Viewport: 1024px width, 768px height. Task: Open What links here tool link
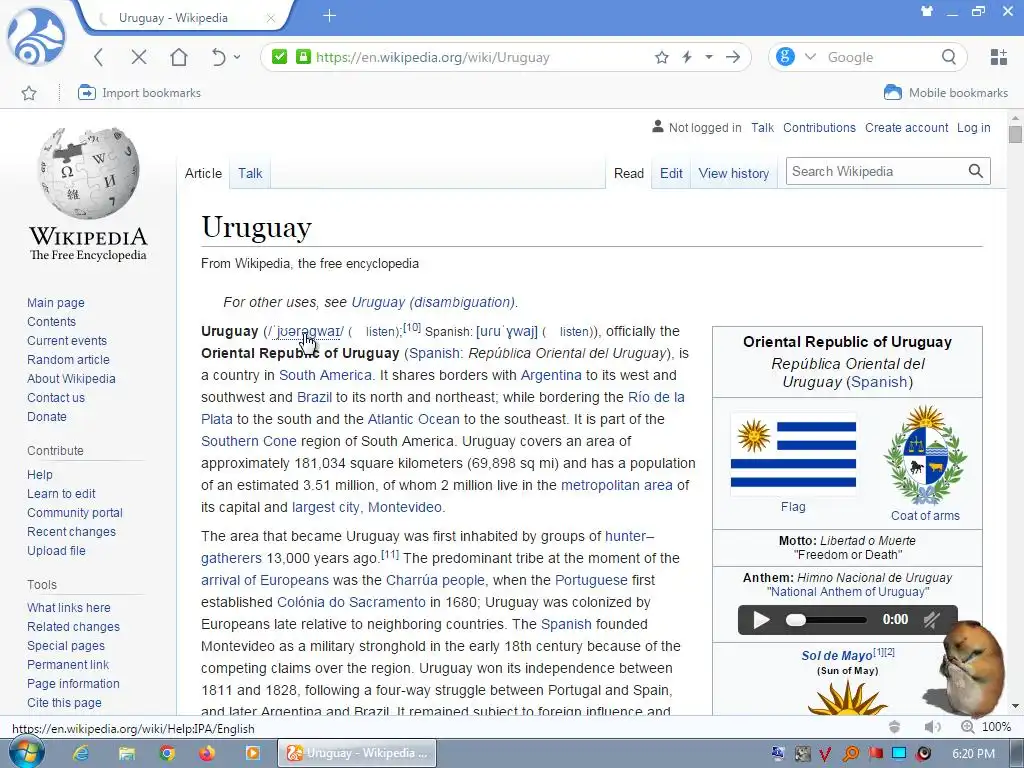pyautogui.click(x=69, y=607)
